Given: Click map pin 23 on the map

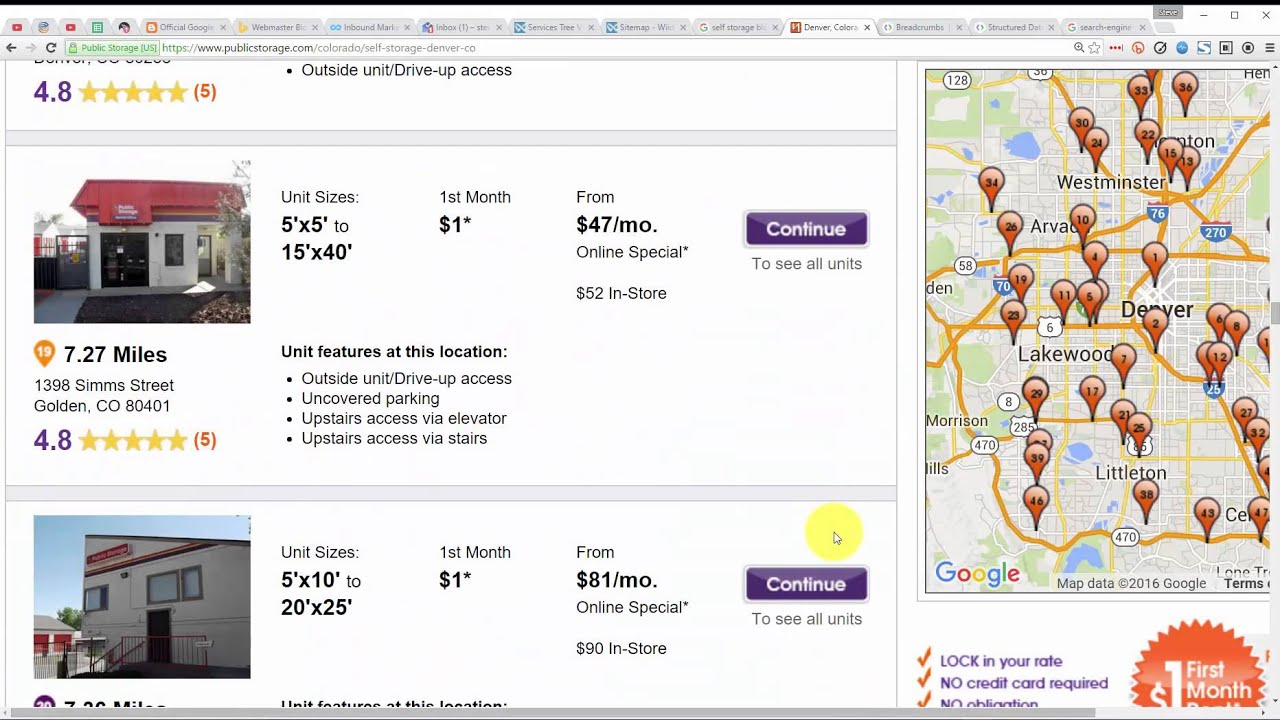Looking at the screenshot, I should 1013,319.
